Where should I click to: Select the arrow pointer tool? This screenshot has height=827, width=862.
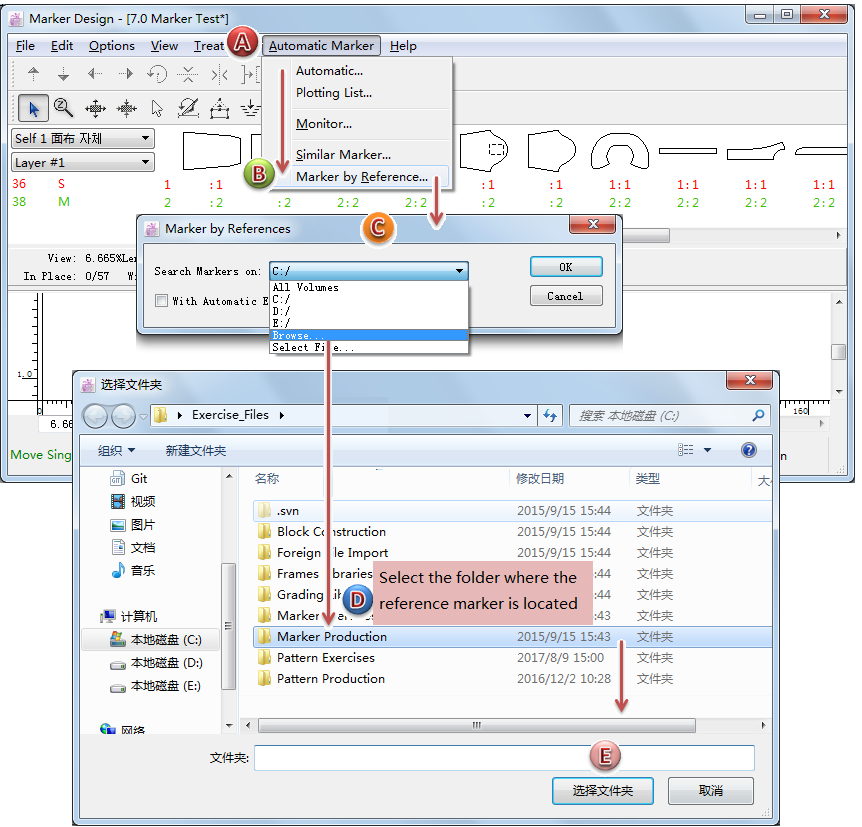33,108
